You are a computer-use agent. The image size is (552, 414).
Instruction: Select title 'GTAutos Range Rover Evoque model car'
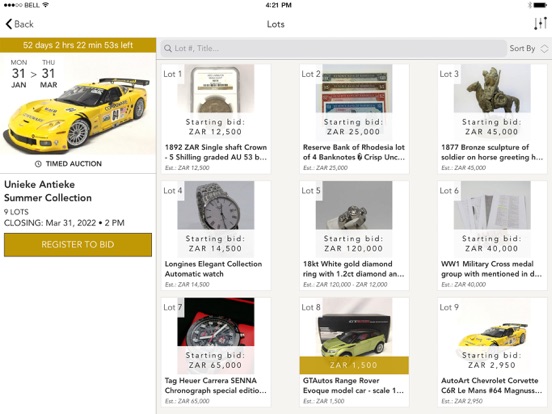coord(353,385)
